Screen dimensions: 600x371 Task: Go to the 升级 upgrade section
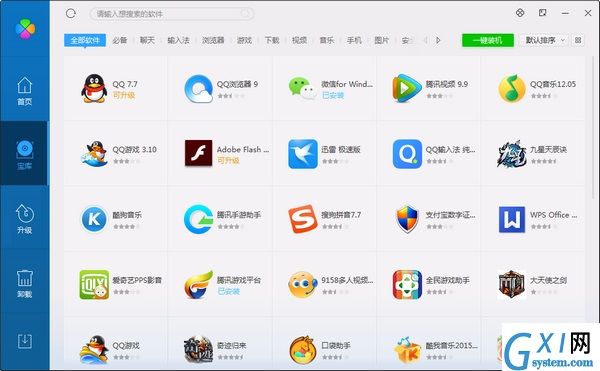pos(24,219)
